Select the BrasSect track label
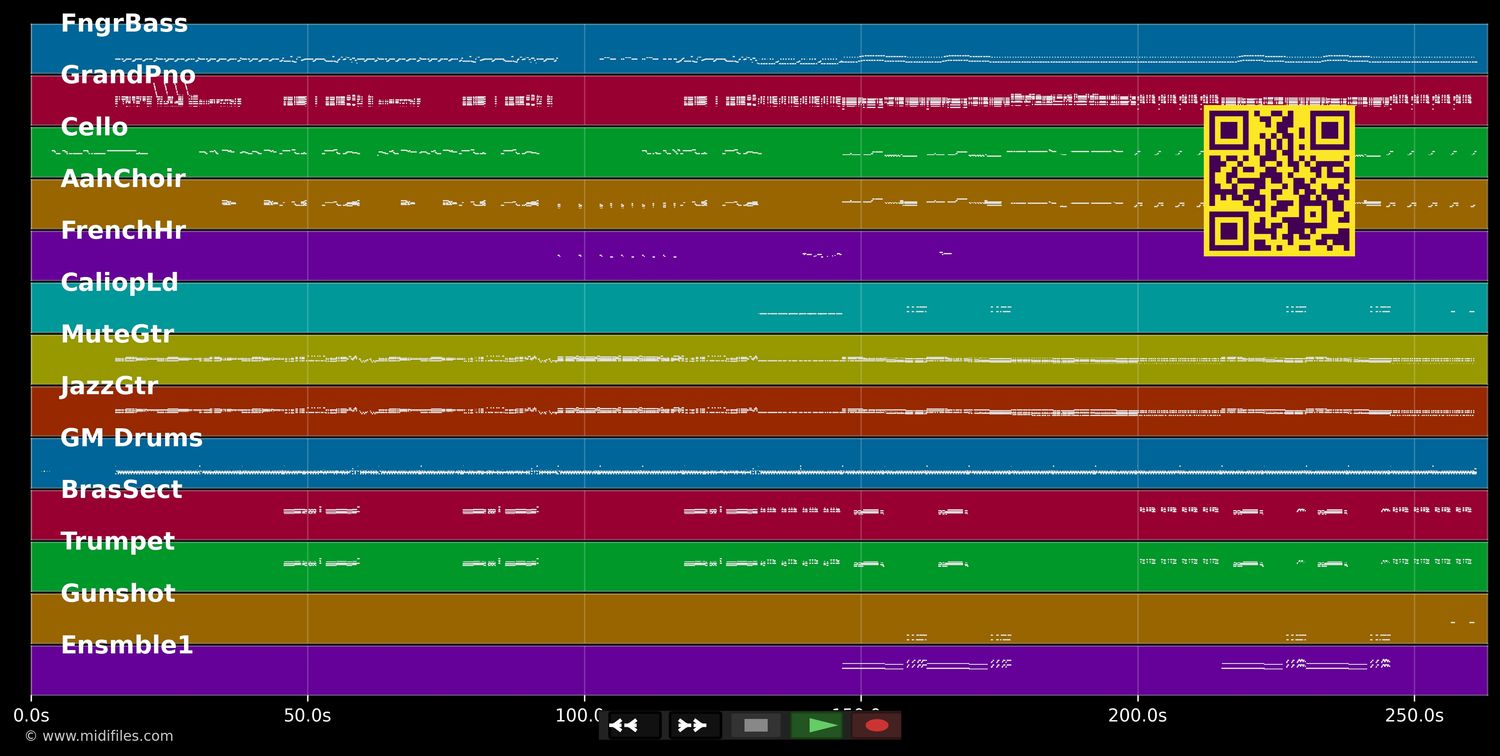Screen dimensions: 1500x756 121,489
